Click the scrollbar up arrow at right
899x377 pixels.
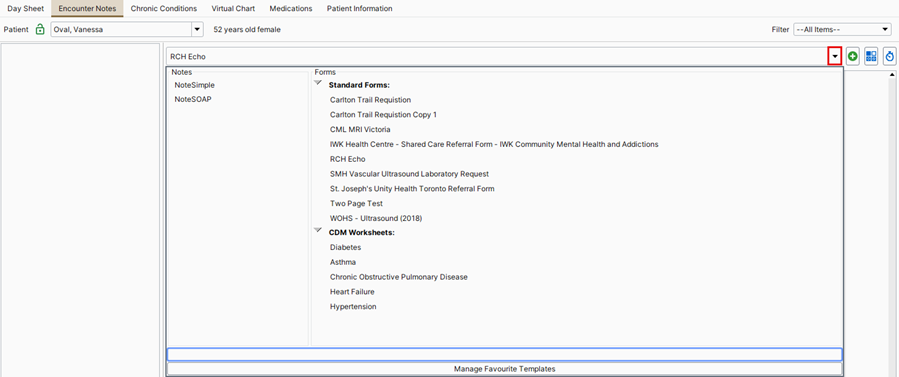892,74
